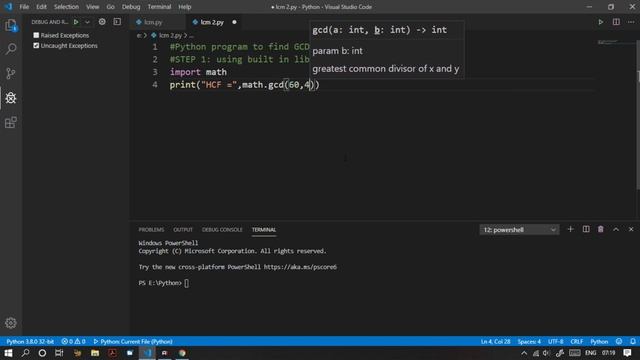The height and width of the screenshot is (360, 640).
Task: Open the terminal selector '12: powershell' dropdown
Action: (x=519, y=230)
